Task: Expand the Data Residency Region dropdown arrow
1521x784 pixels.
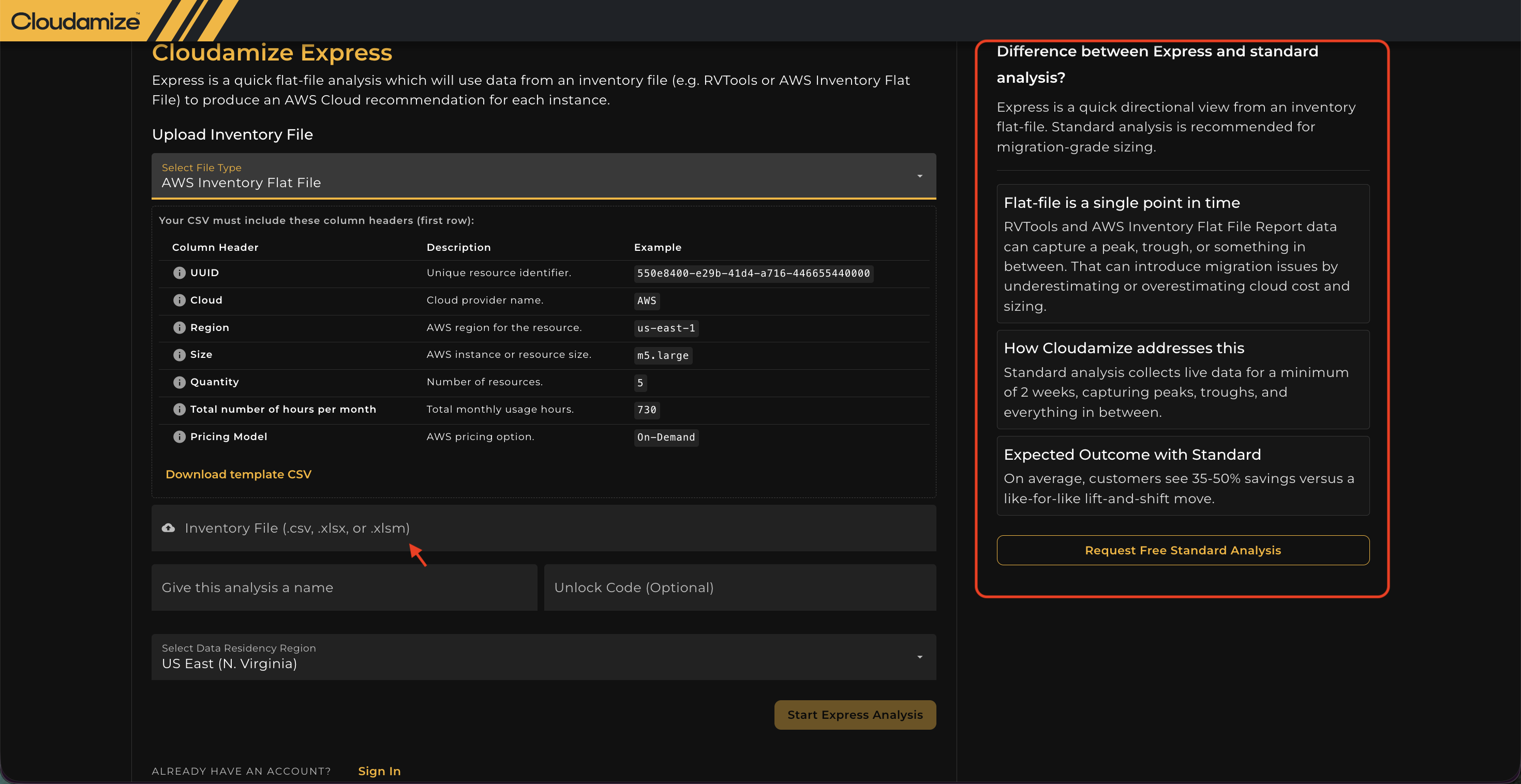Action: [919, 657]
